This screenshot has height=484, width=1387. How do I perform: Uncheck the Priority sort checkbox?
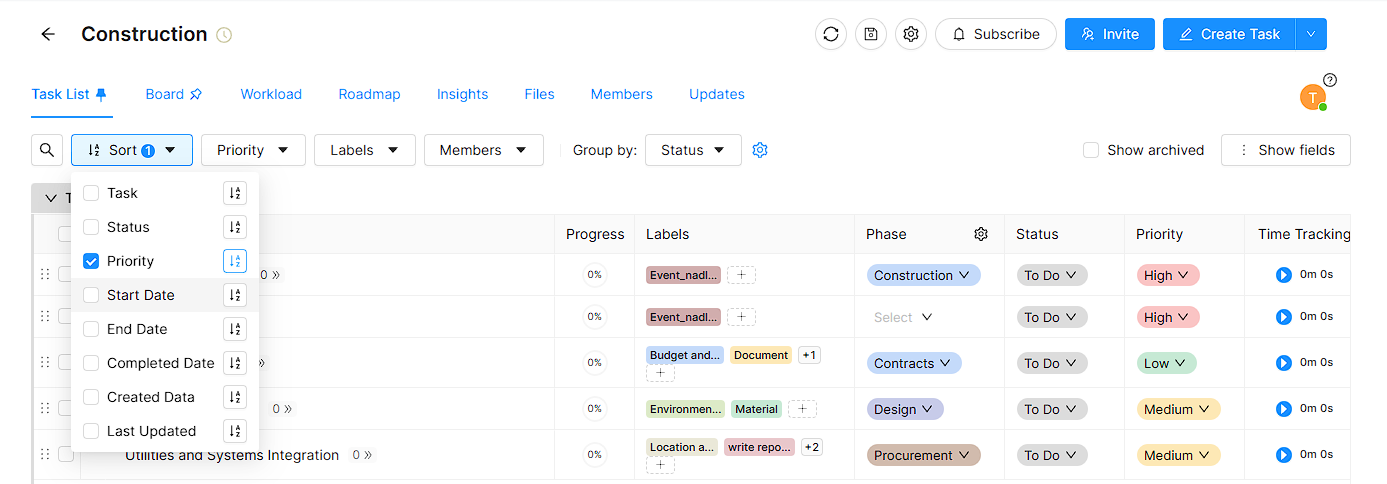click(x=91, y=261)
